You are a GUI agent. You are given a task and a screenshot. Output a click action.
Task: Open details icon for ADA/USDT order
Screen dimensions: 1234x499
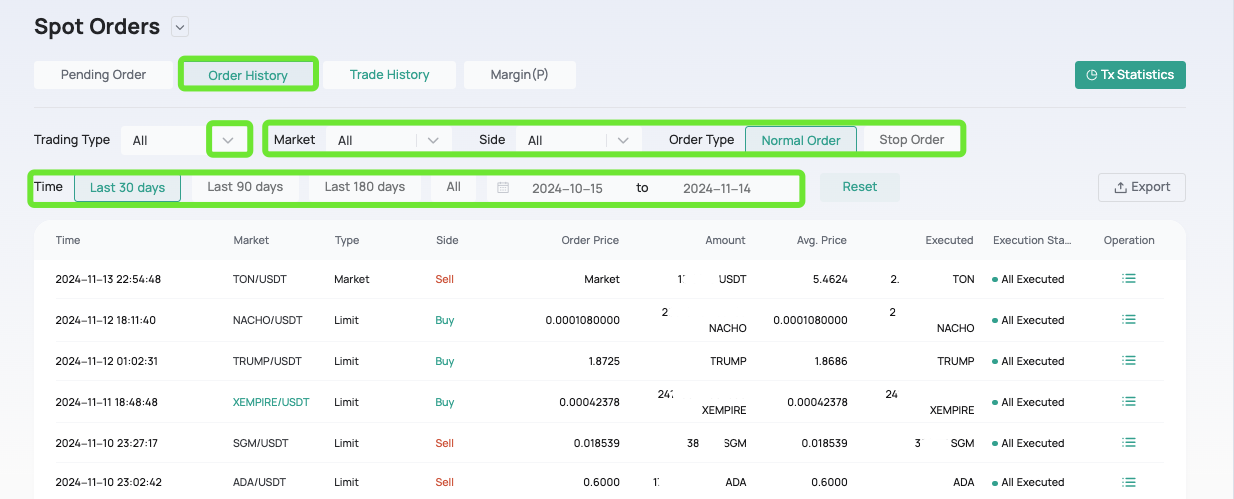coord(1129,482)
